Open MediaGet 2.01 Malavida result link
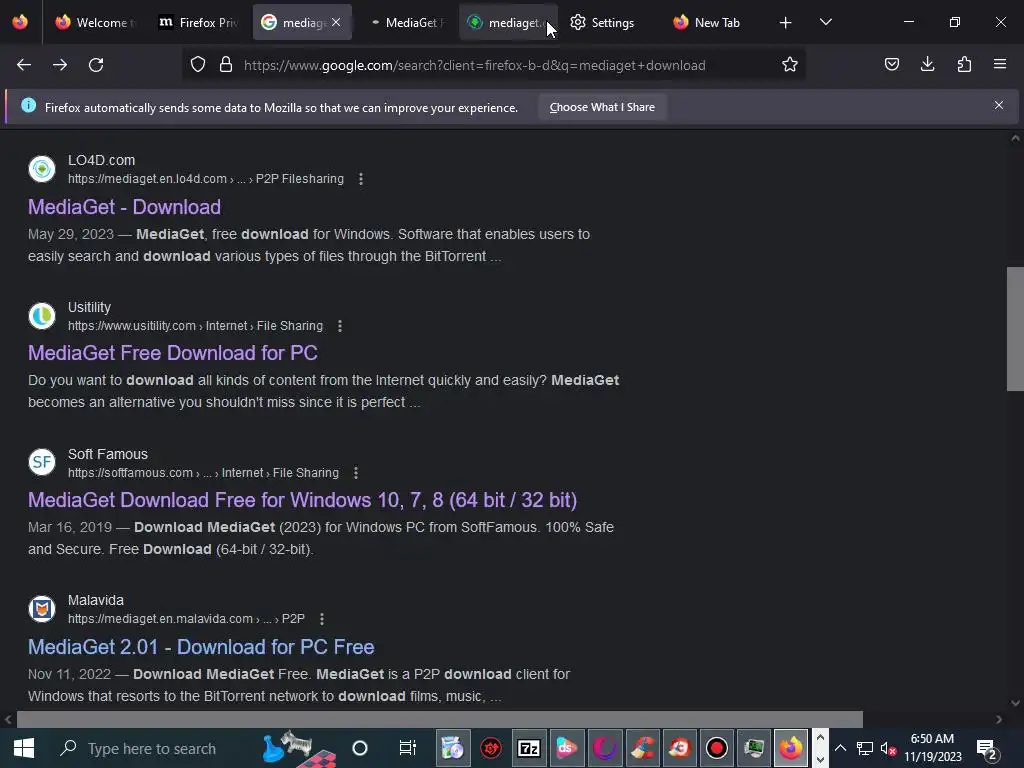 [201, 647]
